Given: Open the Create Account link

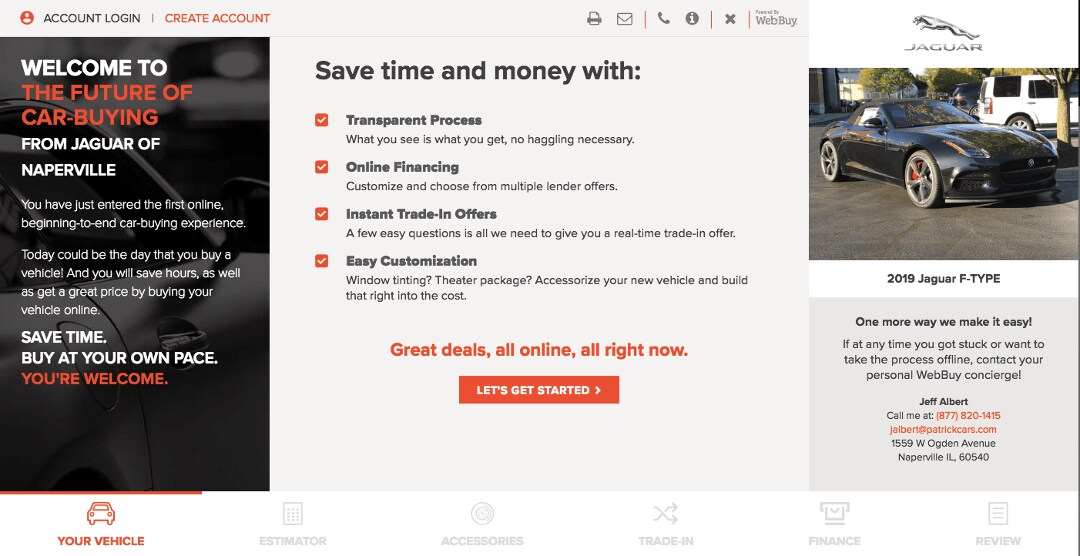Looking at the screenshot, I should [x=217, y=18].
